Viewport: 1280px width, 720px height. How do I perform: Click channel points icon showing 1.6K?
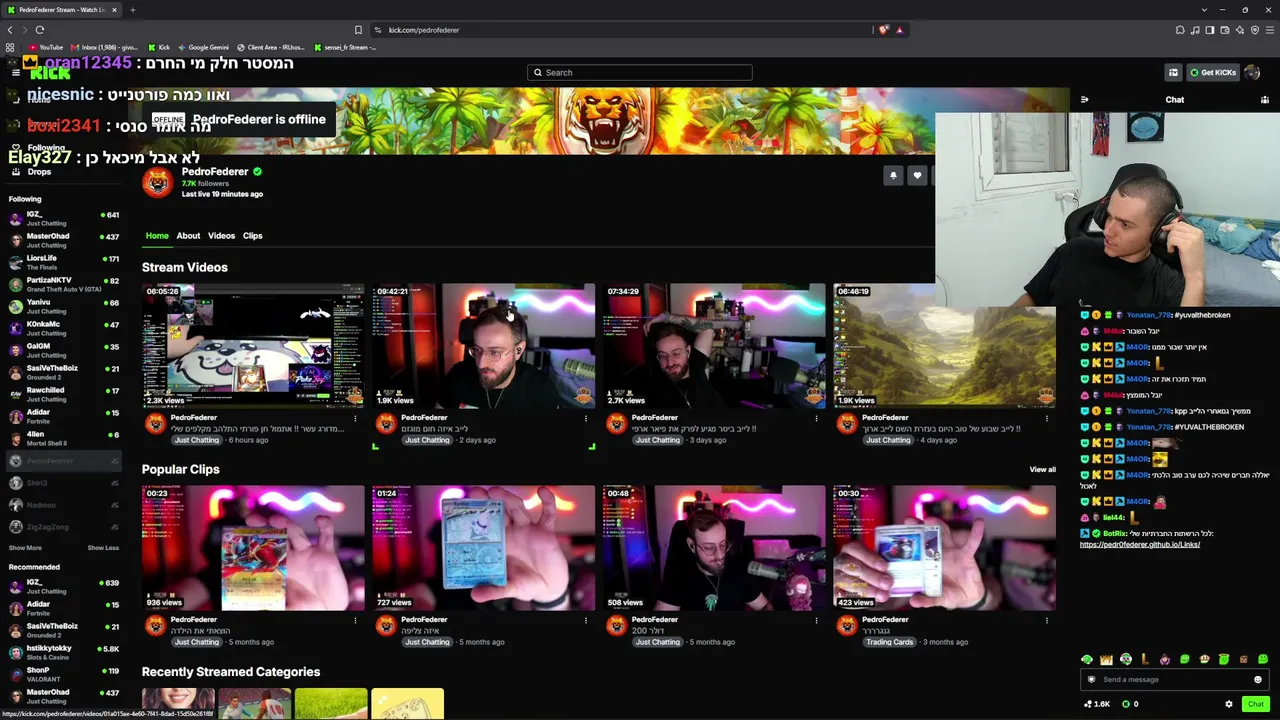click(x=1088, y=704)
